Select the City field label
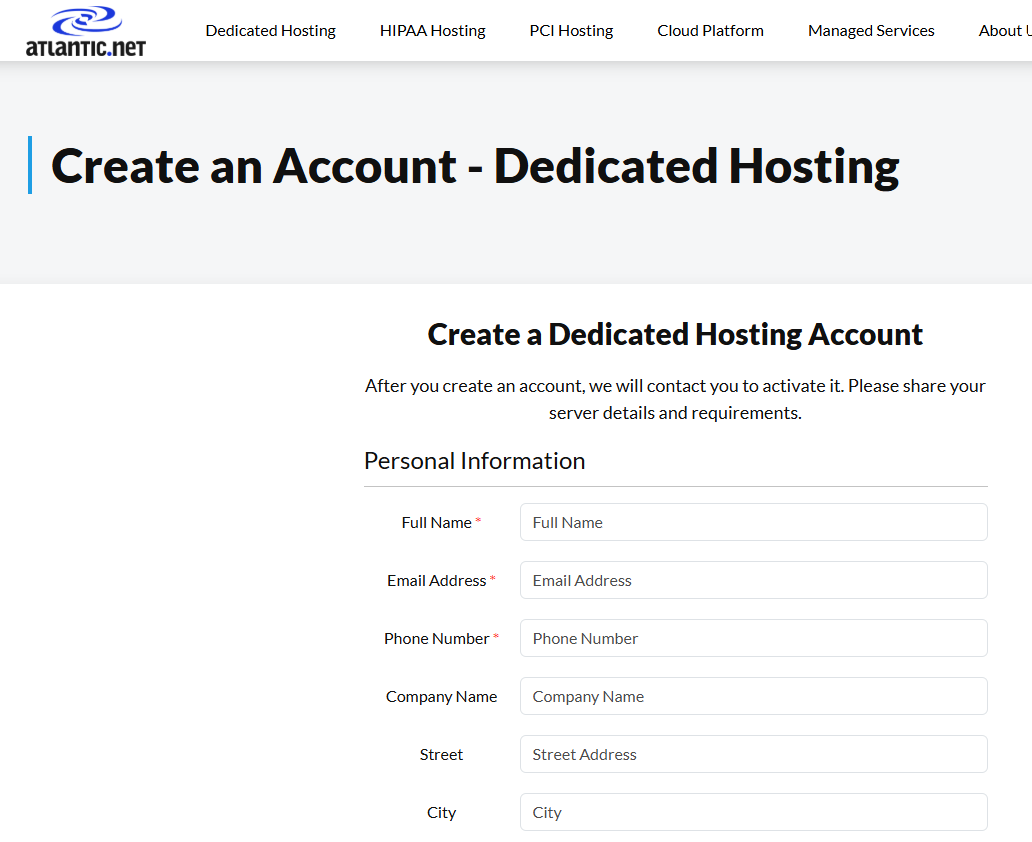Image resolution: width=1032 pixels, height=842 pixels. pos(441,812)
